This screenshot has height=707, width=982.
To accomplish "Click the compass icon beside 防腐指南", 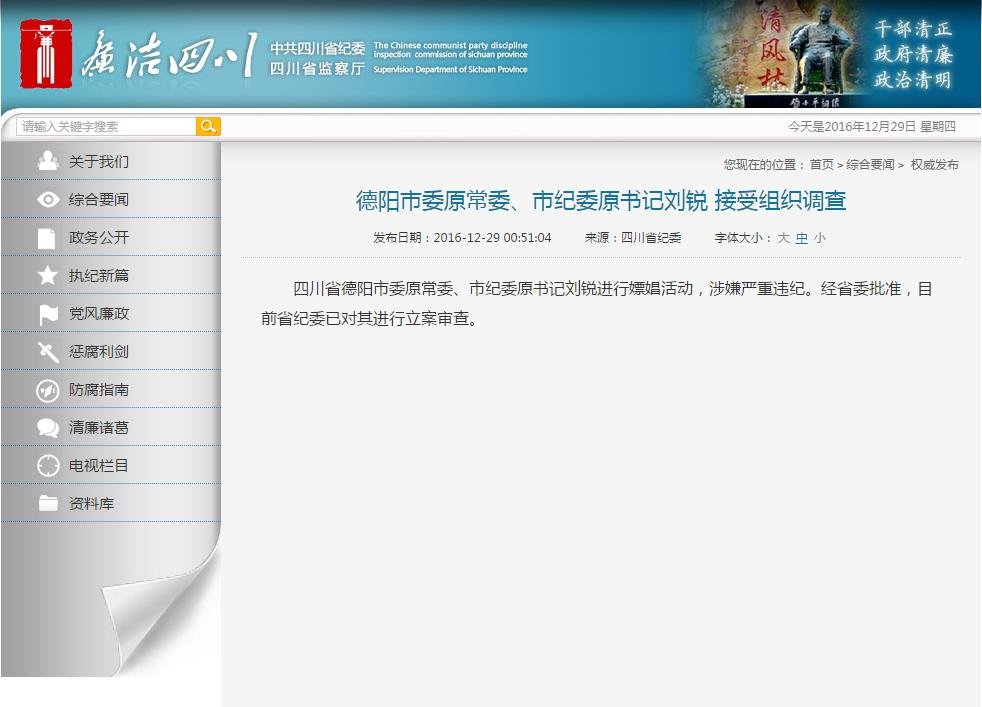I will (x=47, y=390).
